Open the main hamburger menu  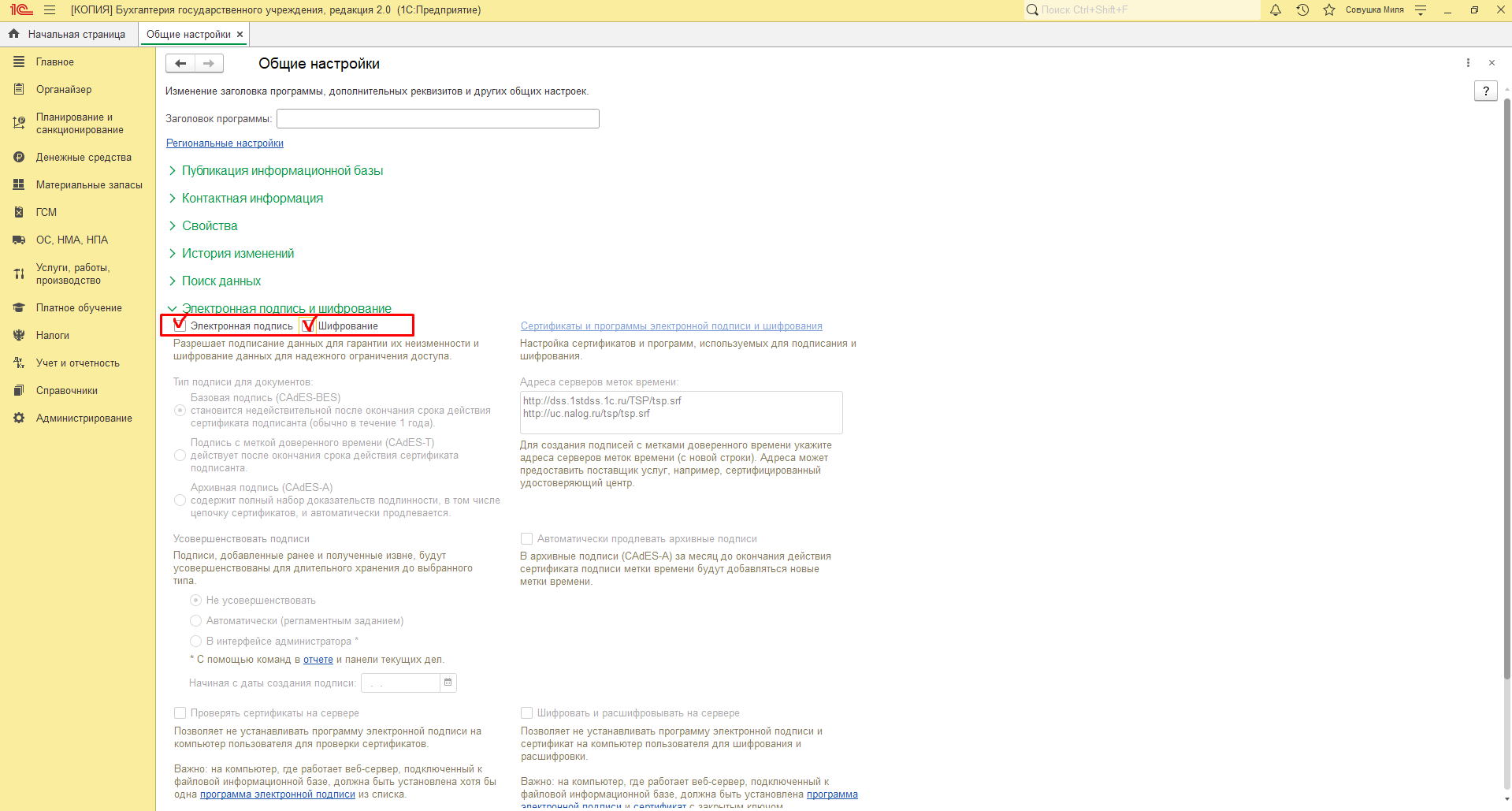[50, 10]
